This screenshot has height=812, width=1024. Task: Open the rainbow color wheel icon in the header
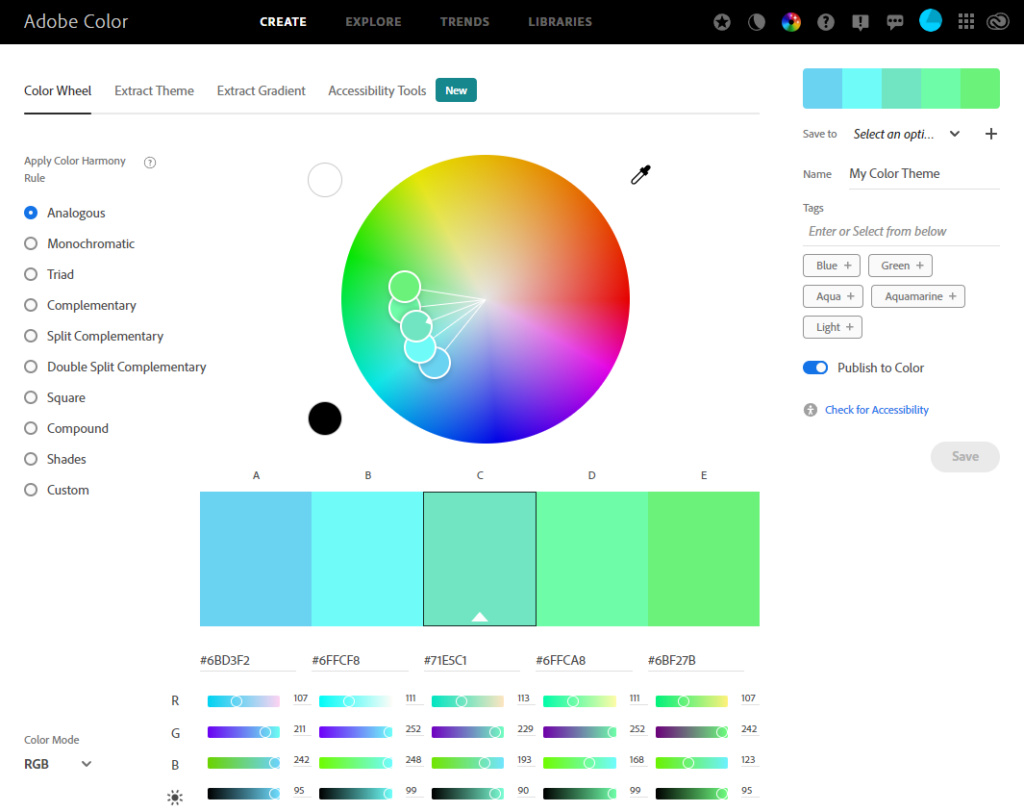coord(791,22)
